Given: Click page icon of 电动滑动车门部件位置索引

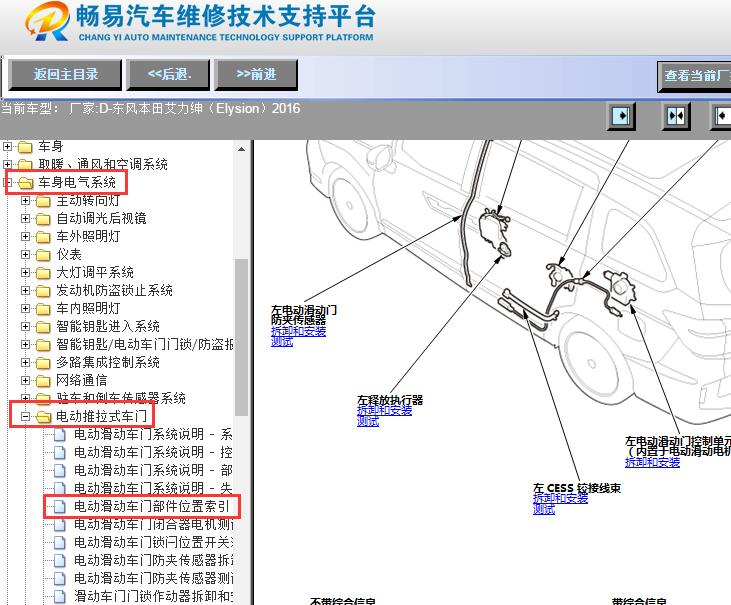Looking at the screenshot, I should tap(60, 507).
